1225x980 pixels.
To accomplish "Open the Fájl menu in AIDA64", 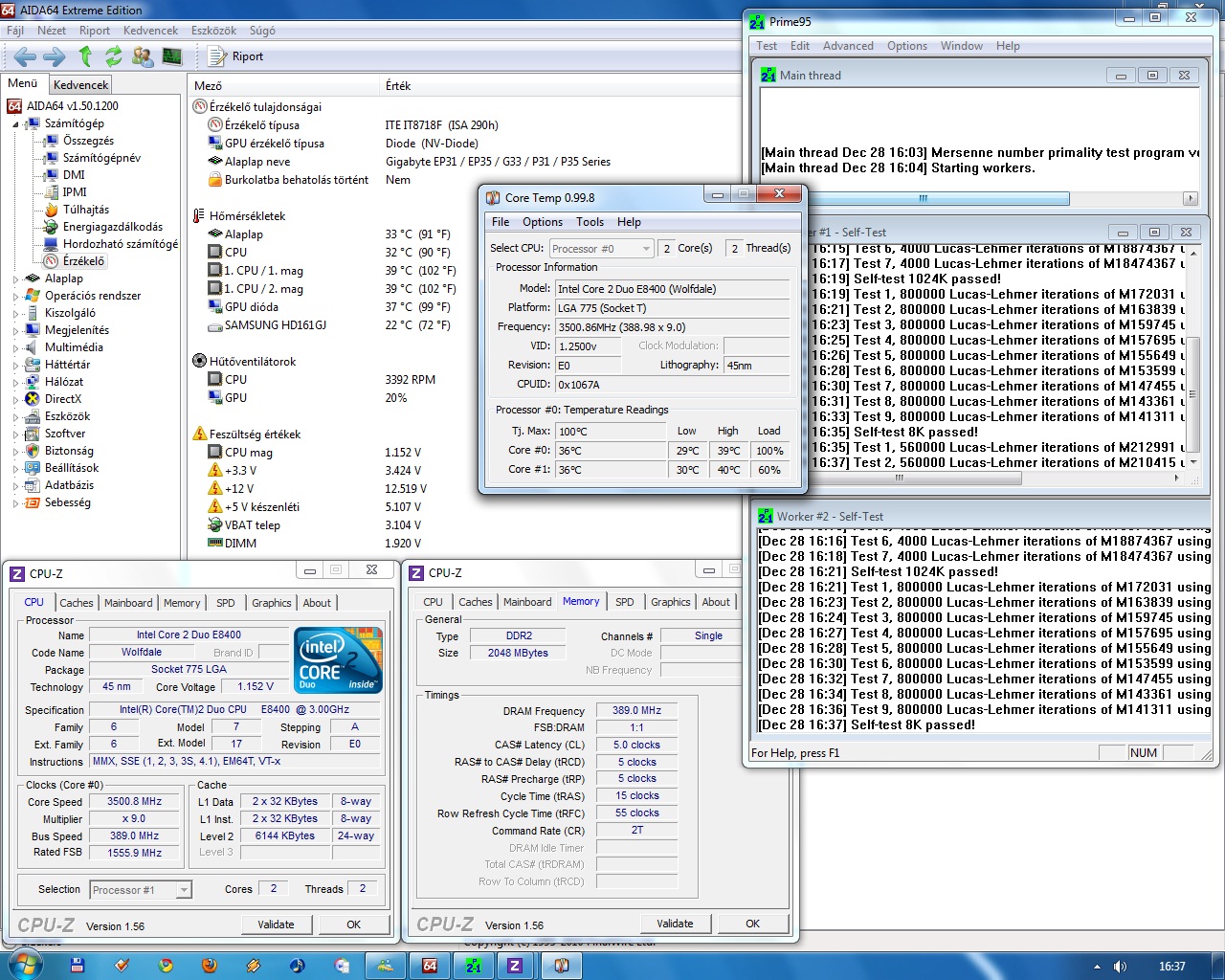I will (15, 31).
